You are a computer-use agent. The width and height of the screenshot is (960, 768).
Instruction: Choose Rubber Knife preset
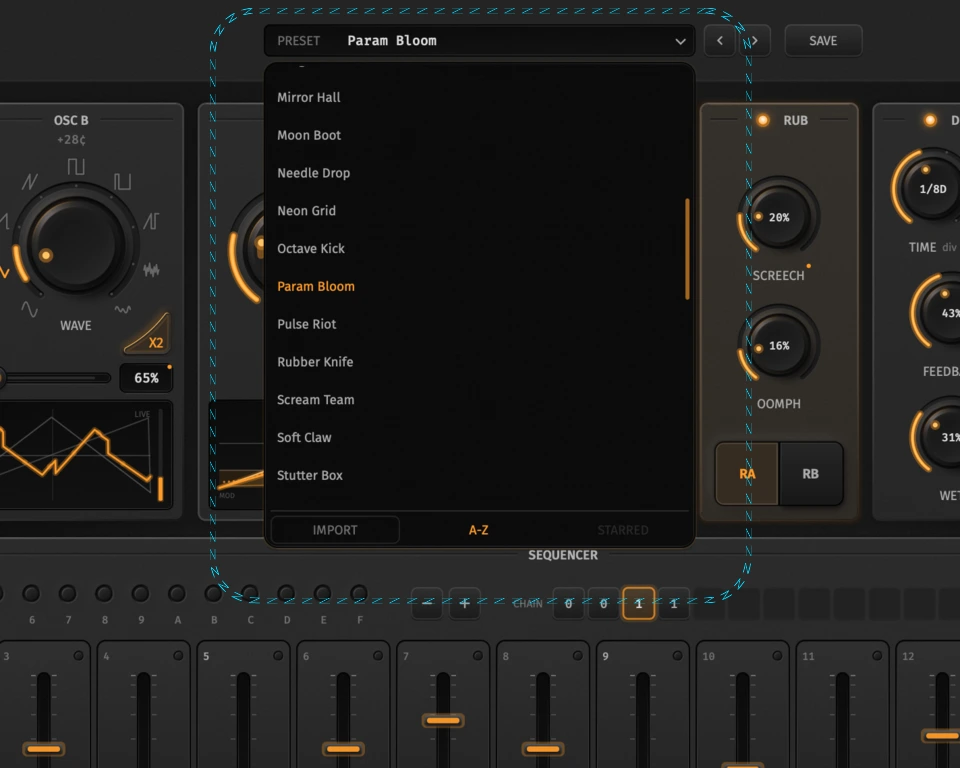[x=478, y=362]
